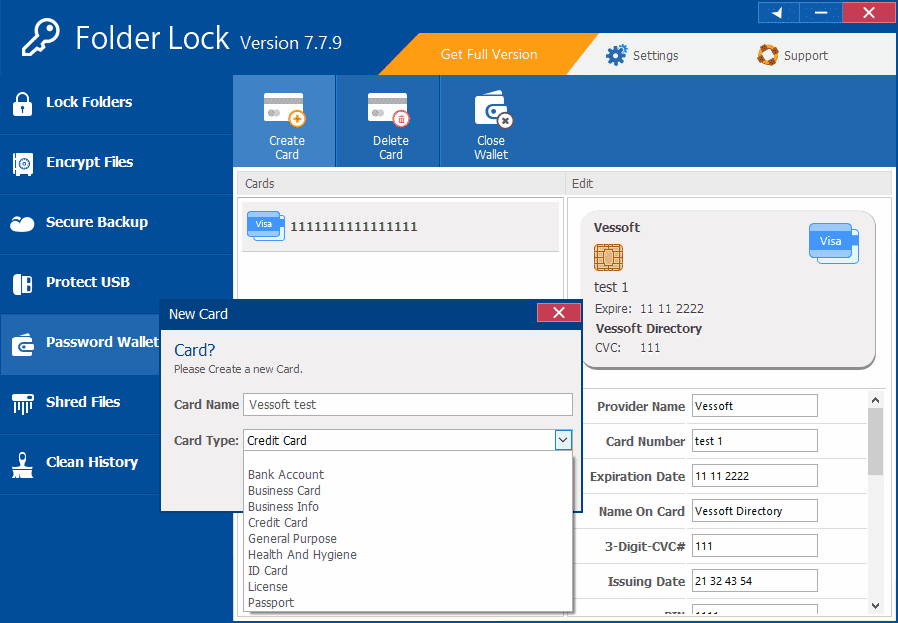Viewport: 898px width, 623px height.
Task: Open the Protect USB section
Action: pos(116,282)
